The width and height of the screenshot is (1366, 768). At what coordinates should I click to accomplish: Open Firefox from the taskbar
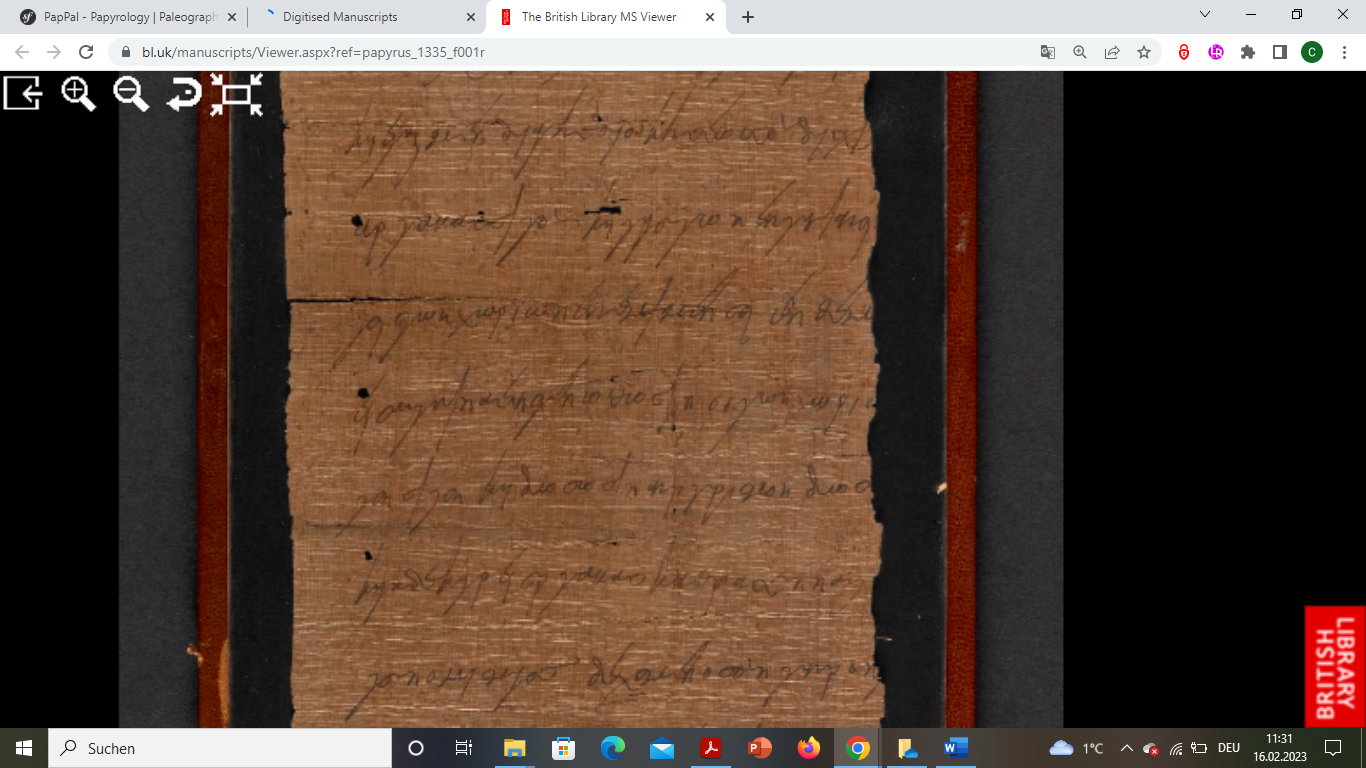pyautogui.click(x=808, y=748)
